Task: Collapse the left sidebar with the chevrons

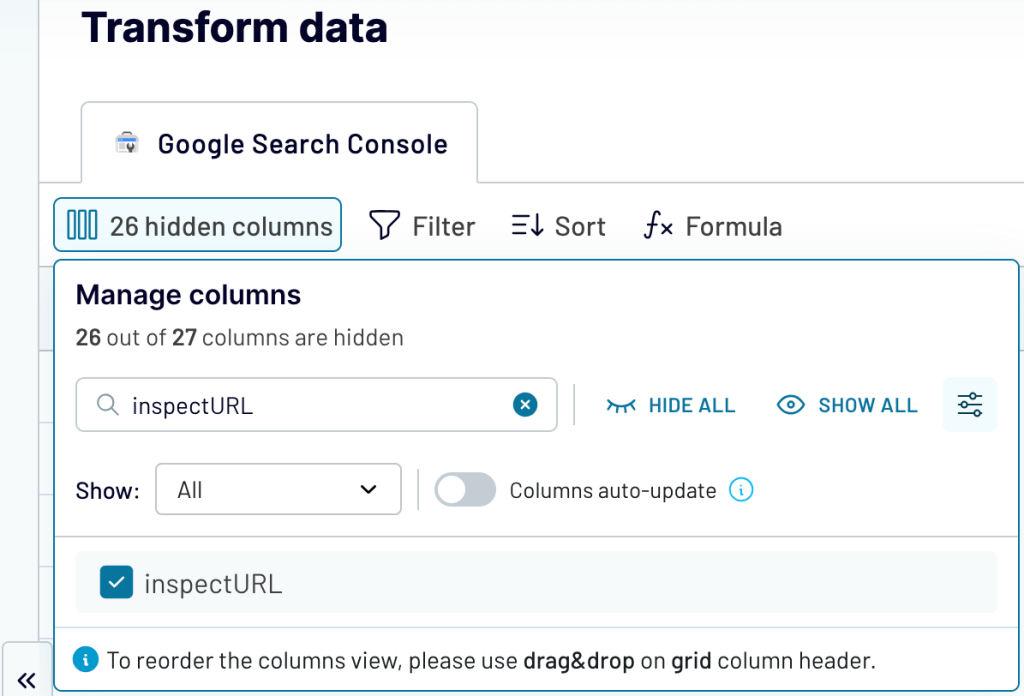Action: (x=26, y=678)
